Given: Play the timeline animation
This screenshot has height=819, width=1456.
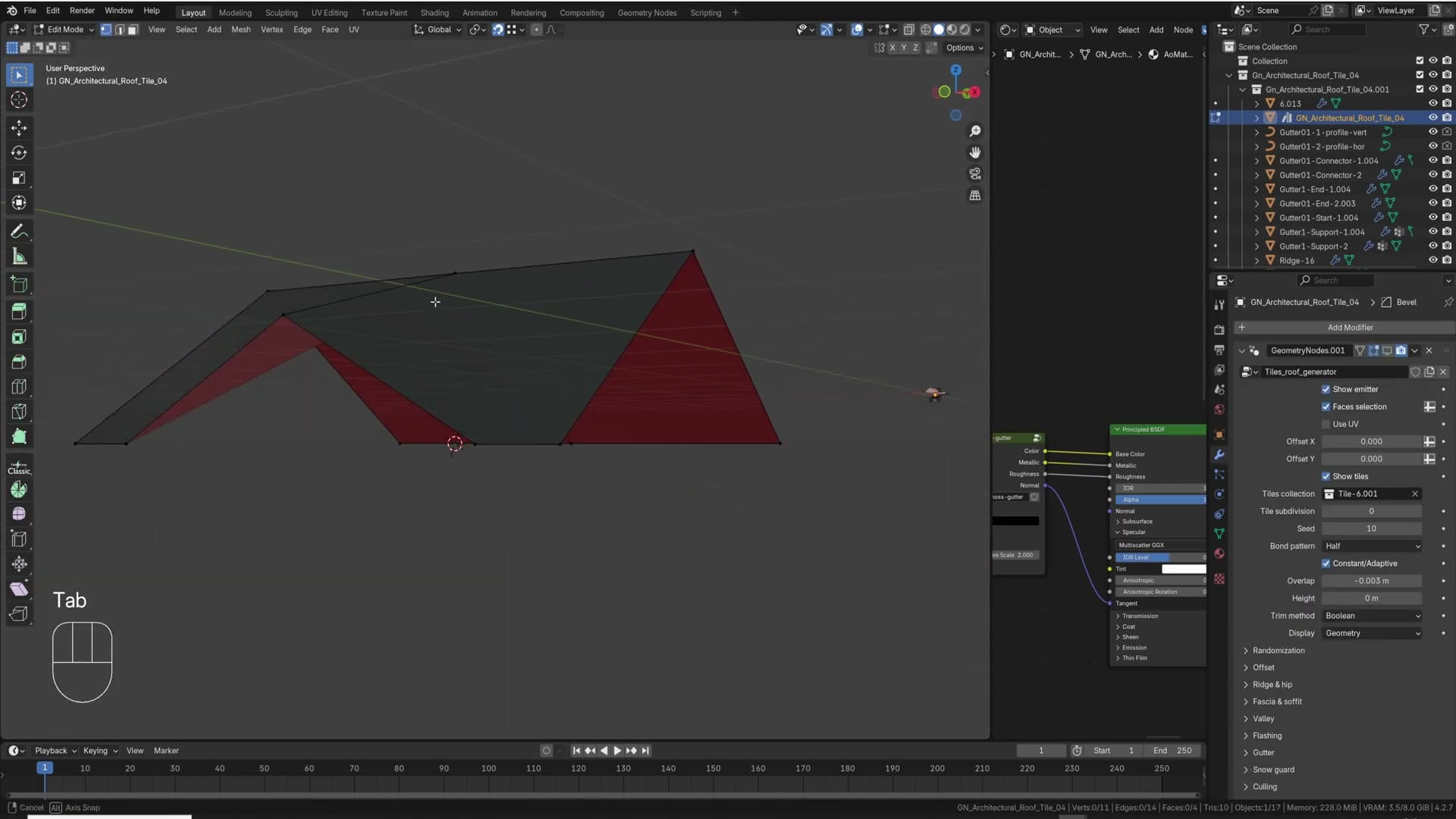Looking at the screenshot, I should [617, 751].
